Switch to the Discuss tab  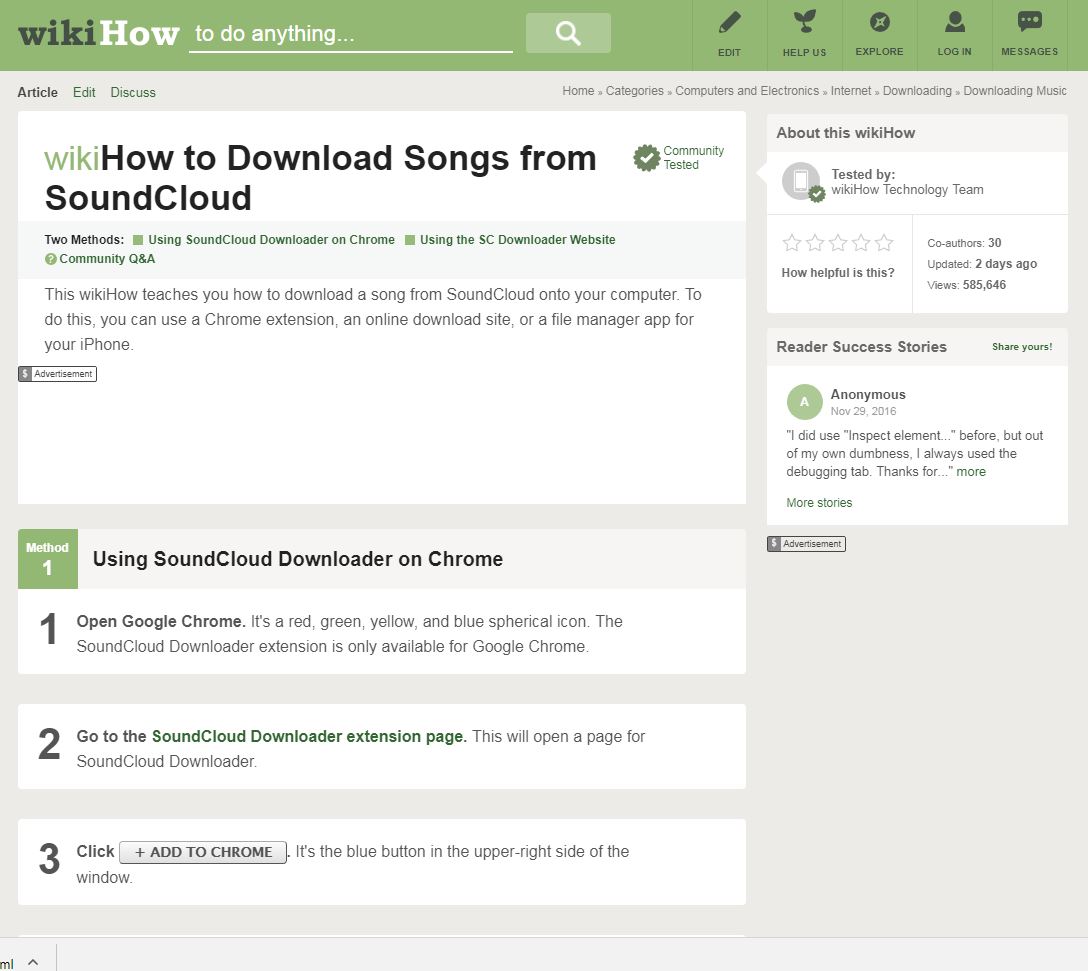133,92
